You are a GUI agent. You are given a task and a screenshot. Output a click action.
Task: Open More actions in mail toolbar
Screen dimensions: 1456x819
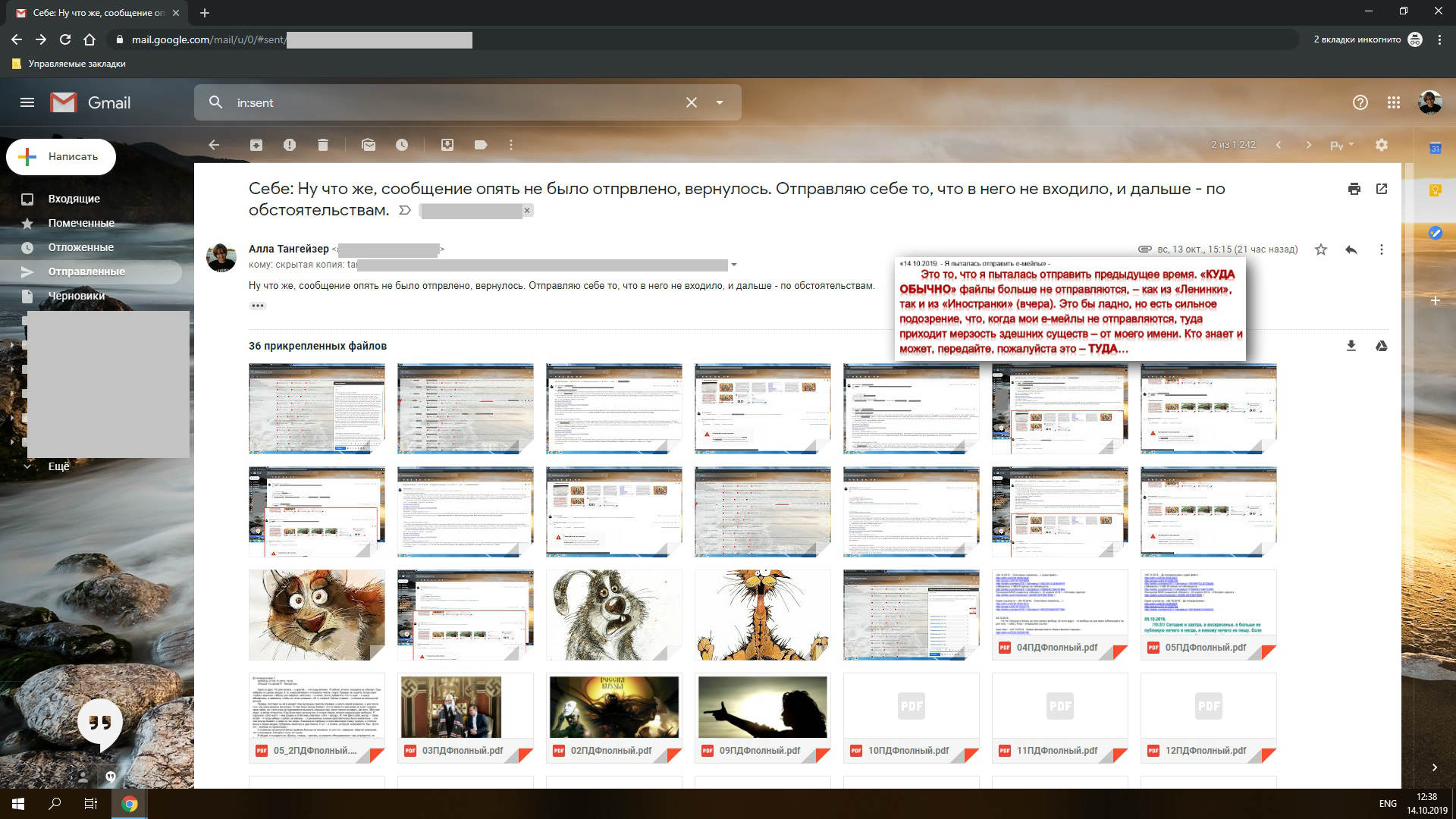pos(511,145)
